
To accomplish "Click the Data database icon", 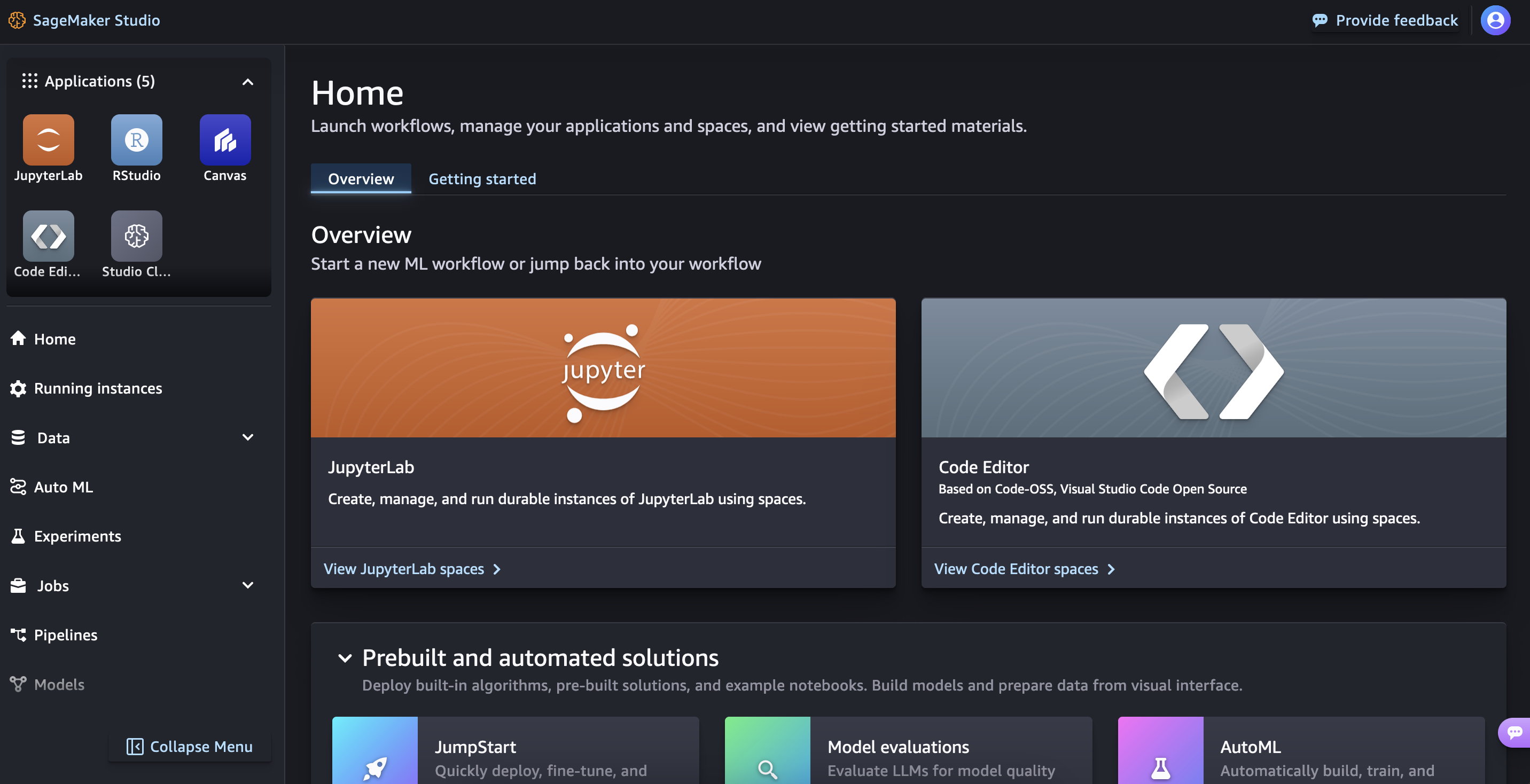I will pyautogui.click(x=18, y=437).
